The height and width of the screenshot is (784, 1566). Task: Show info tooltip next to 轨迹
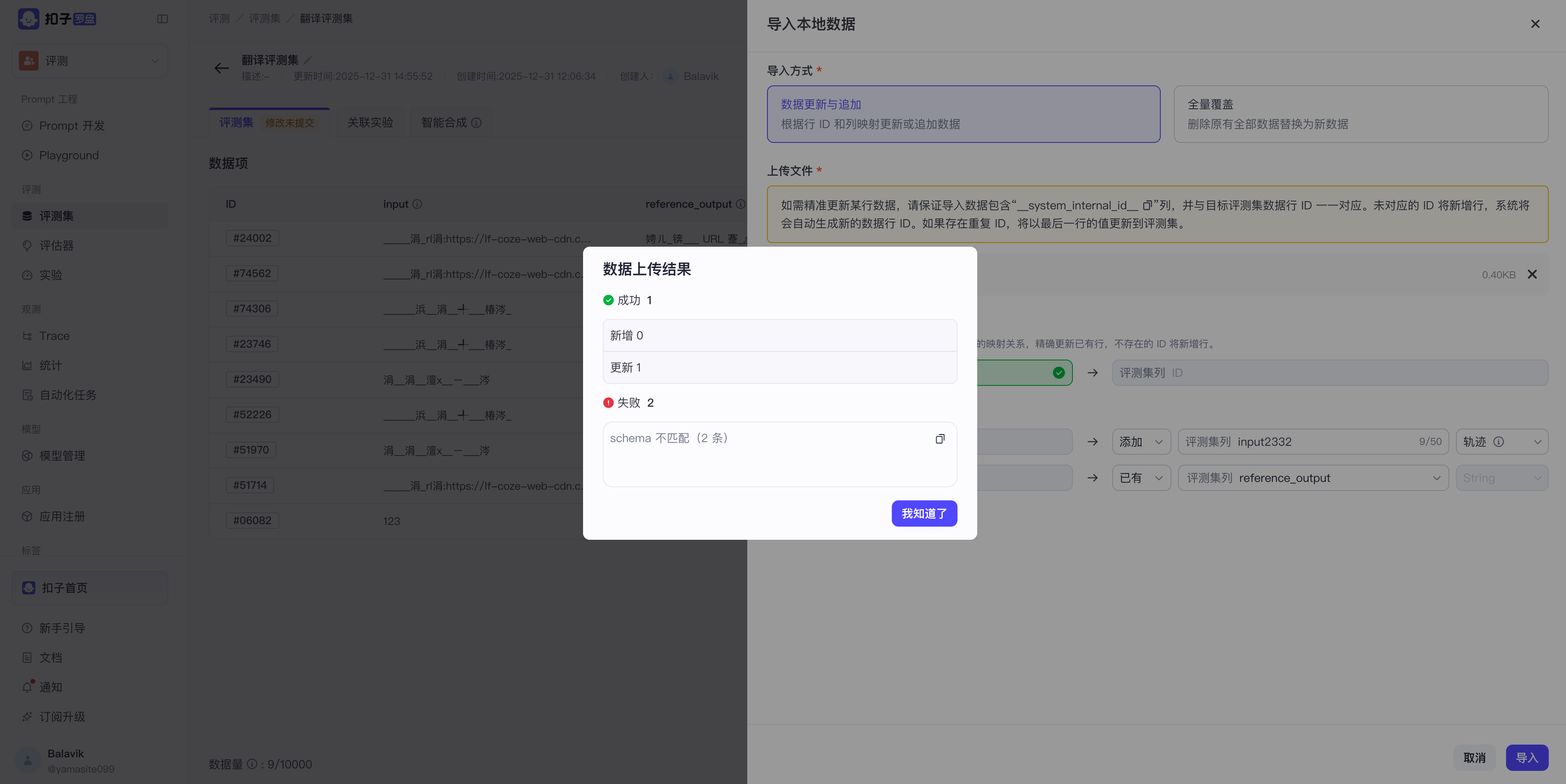[x=1499, y=442]
